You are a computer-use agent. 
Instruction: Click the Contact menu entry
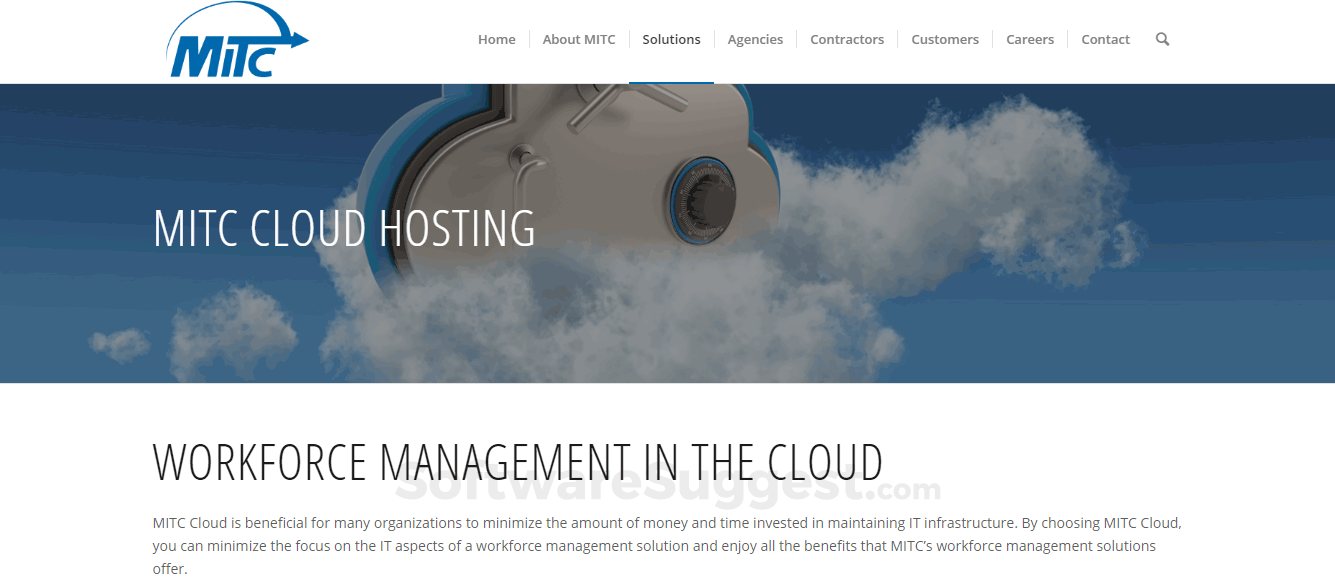[1105, 39]
